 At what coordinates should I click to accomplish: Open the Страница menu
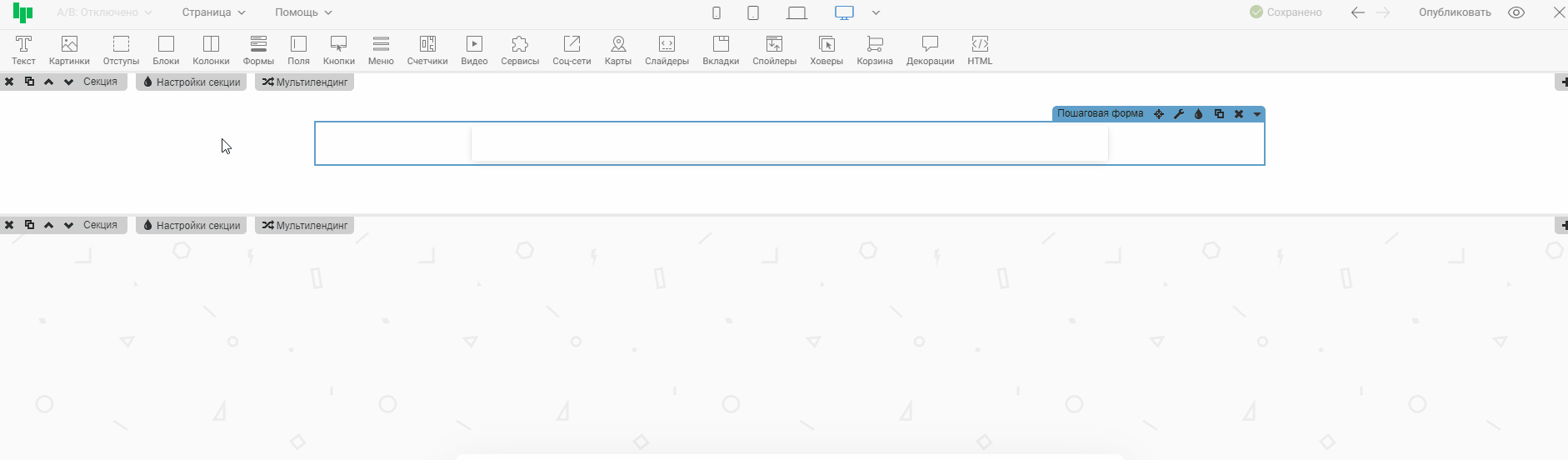click(x=213, y=12)
